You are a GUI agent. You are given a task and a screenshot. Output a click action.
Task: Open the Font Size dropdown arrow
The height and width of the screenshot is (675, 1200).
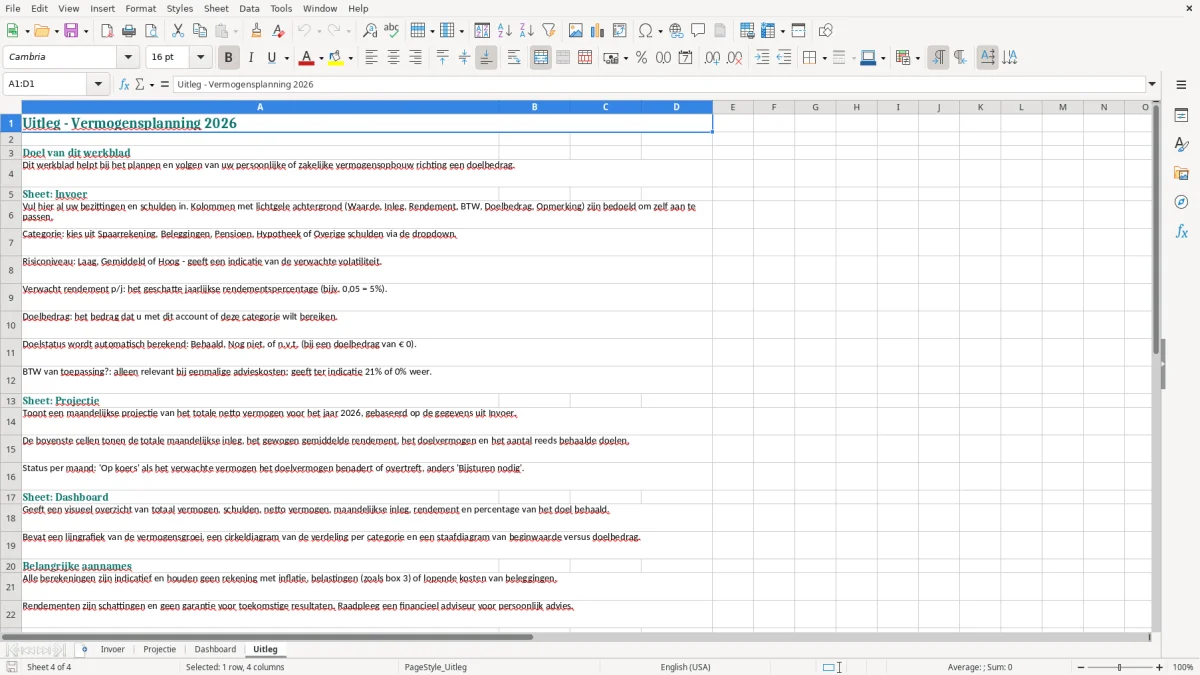200,58
